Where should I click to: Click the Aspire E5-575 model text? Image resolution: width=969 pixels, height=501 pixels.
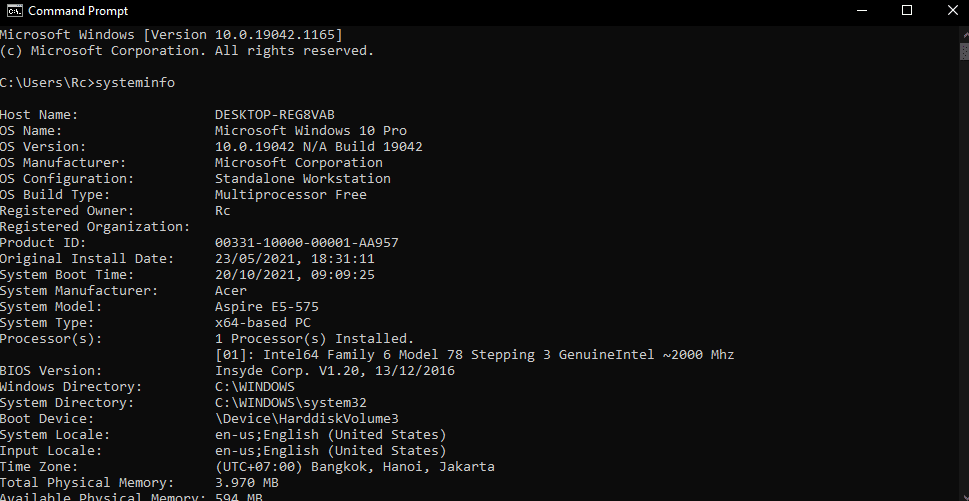267,306
